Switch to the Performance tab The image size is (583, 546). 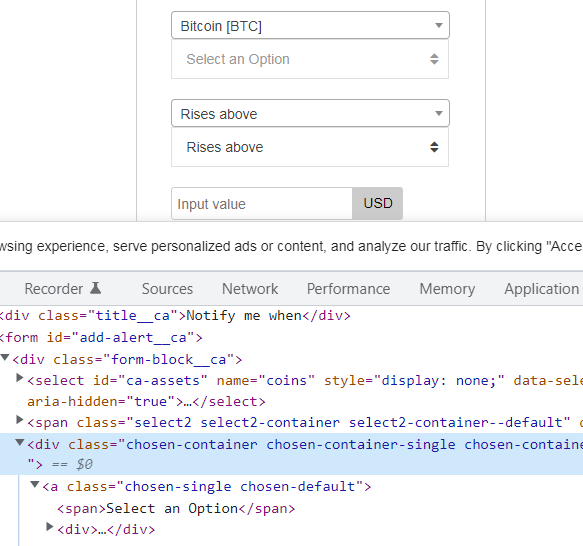coord(348,289)
